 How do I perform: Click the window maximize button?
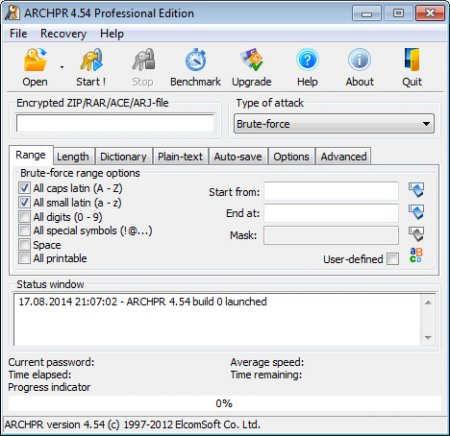tap(398, 13)
